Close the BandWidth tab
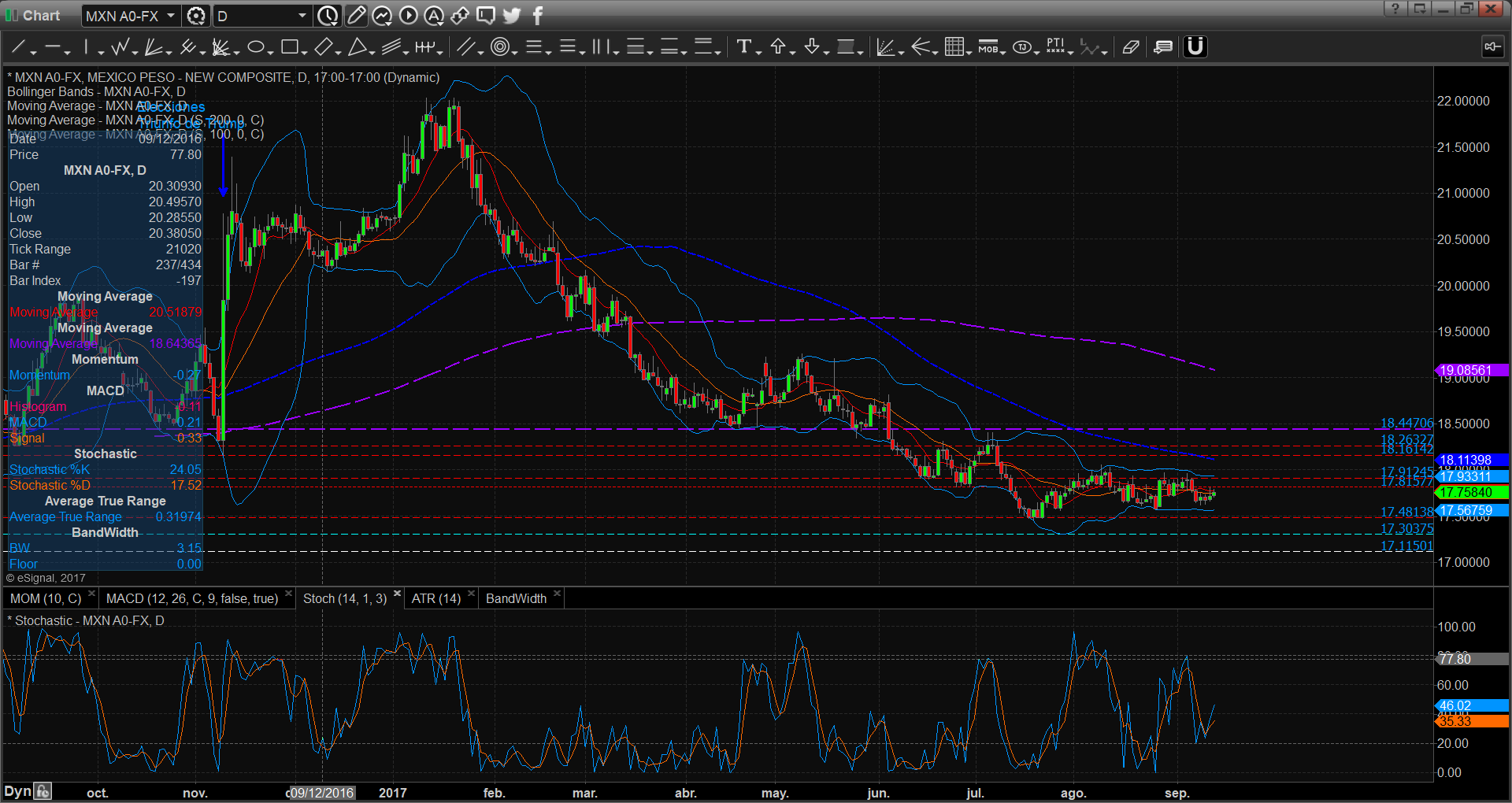Viewport: 1512px width, 803px height. point(557,594)
